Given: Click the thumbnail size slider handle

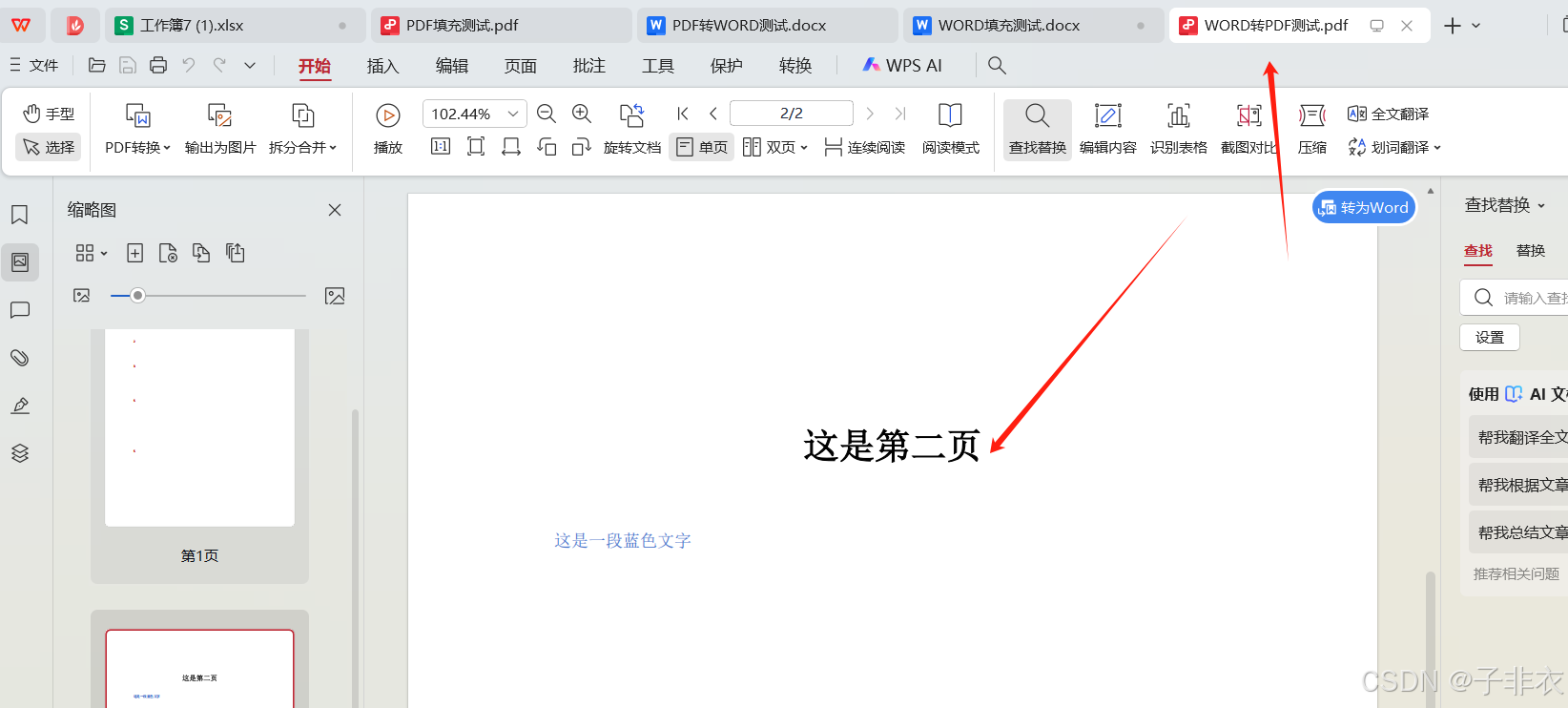Looking at the screenshot, I should pyautogui.click(x=138, y=296).
